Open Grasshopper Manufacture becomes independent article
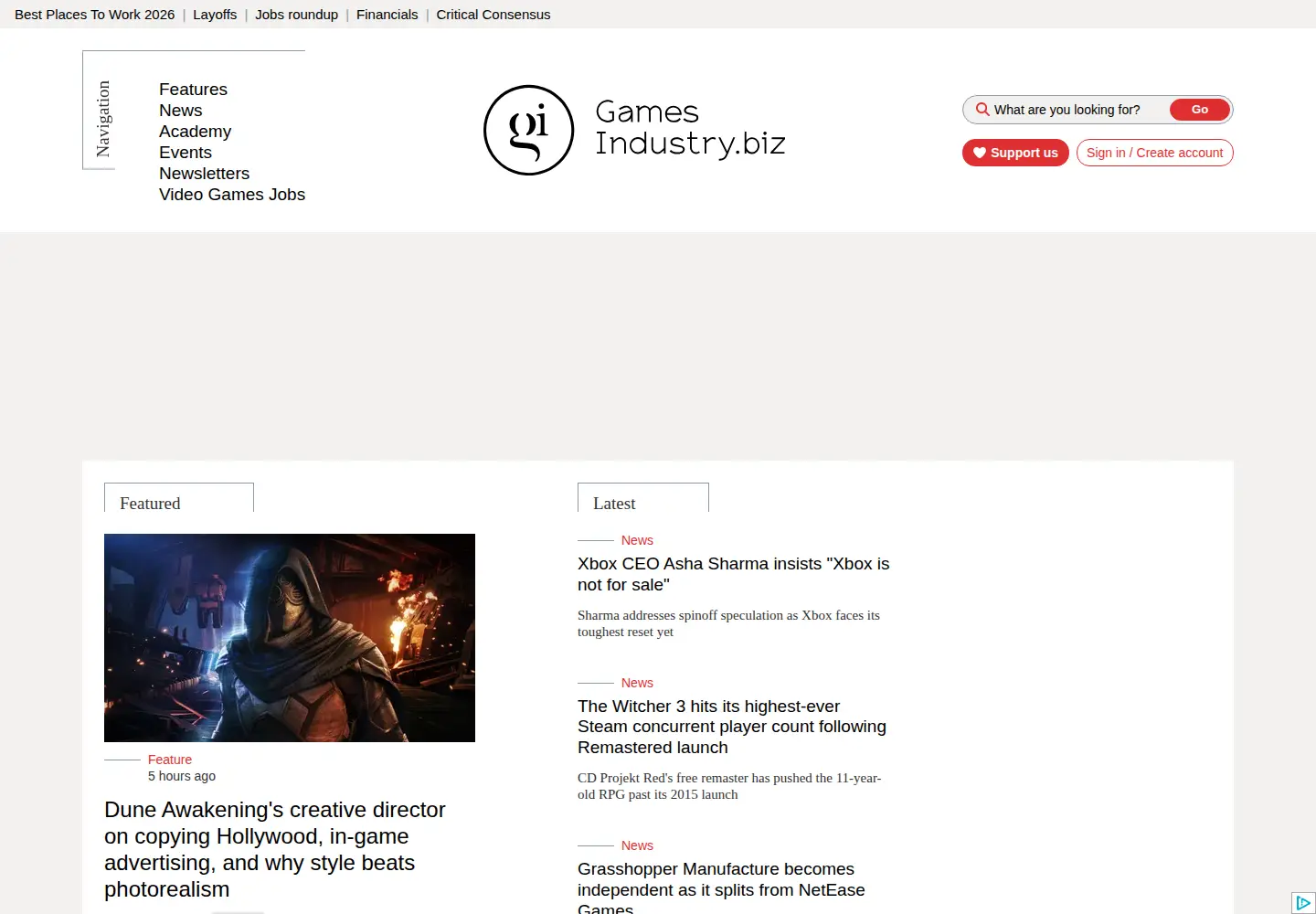Image resolution: width=1316 pixels, height=914 pixels. pyautogui.click(x=721, y=887)
